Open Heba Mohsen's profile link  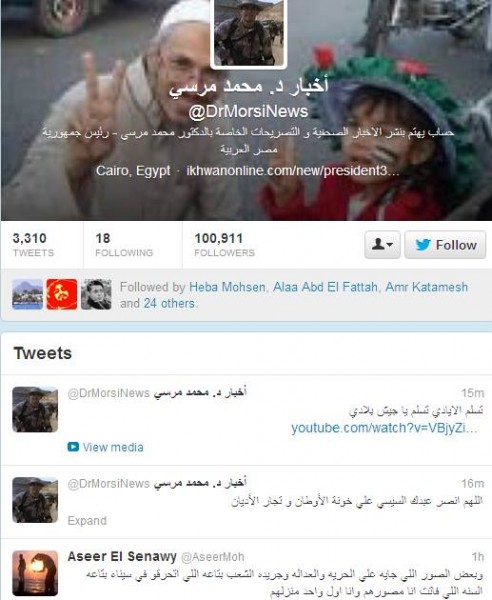tap(227, 287)
